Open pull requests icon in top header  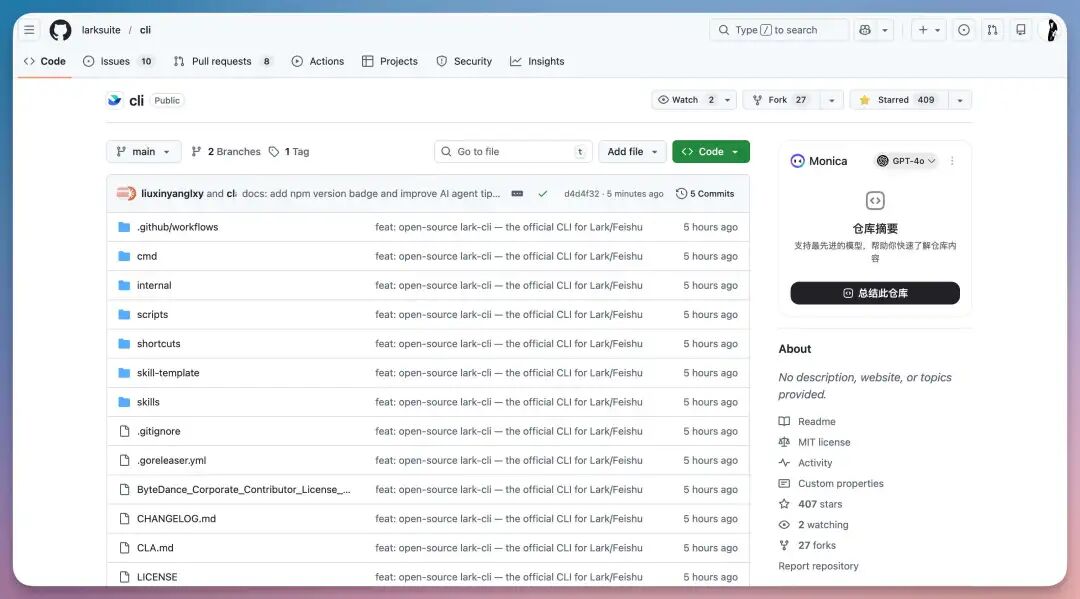click(x=992, y=30)
